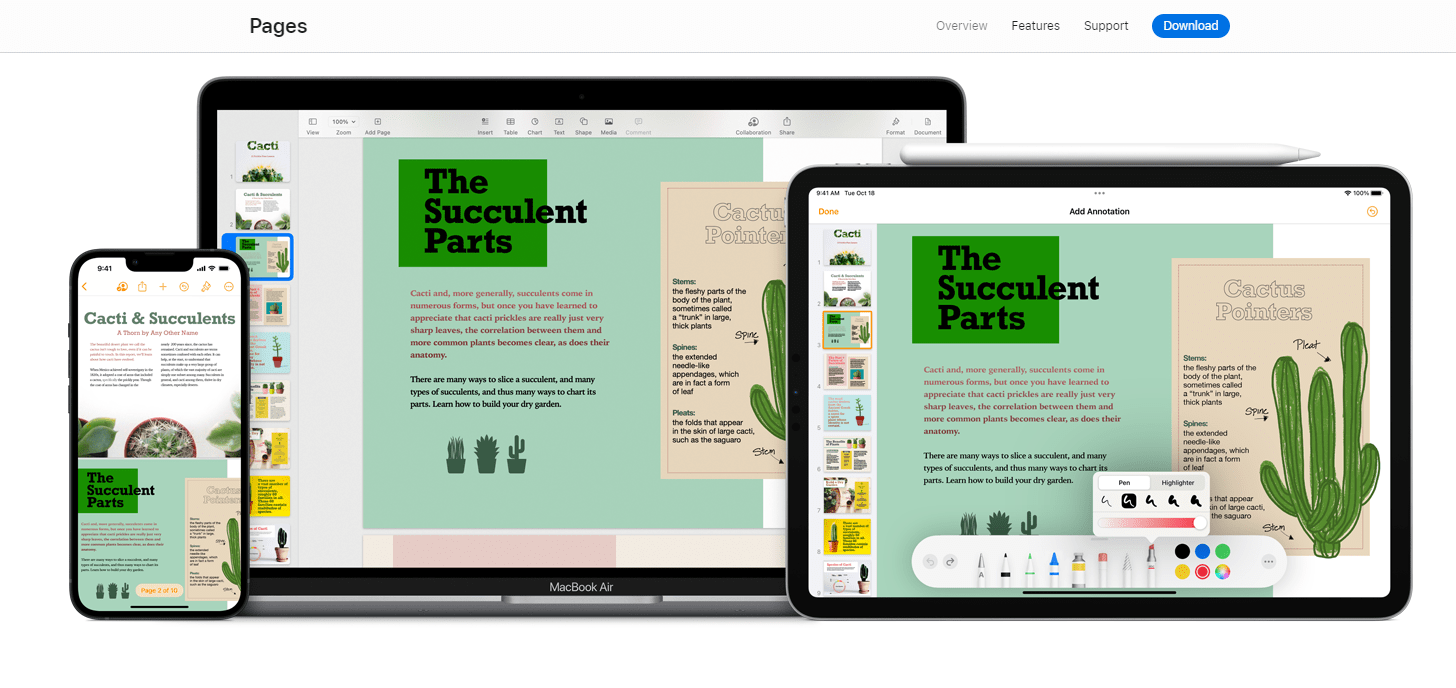Tap the redo arrow in iPad drawing toolbar
The width and height of the screenshot is (1456, 688).
tap(951, 562)
